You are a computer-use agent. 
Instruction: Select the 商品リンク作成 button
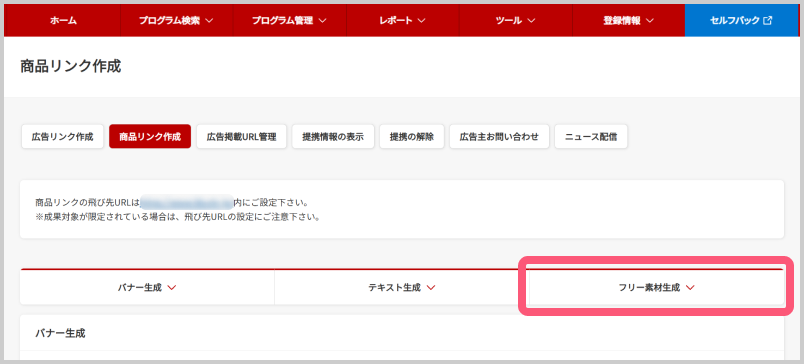(150, 137)
